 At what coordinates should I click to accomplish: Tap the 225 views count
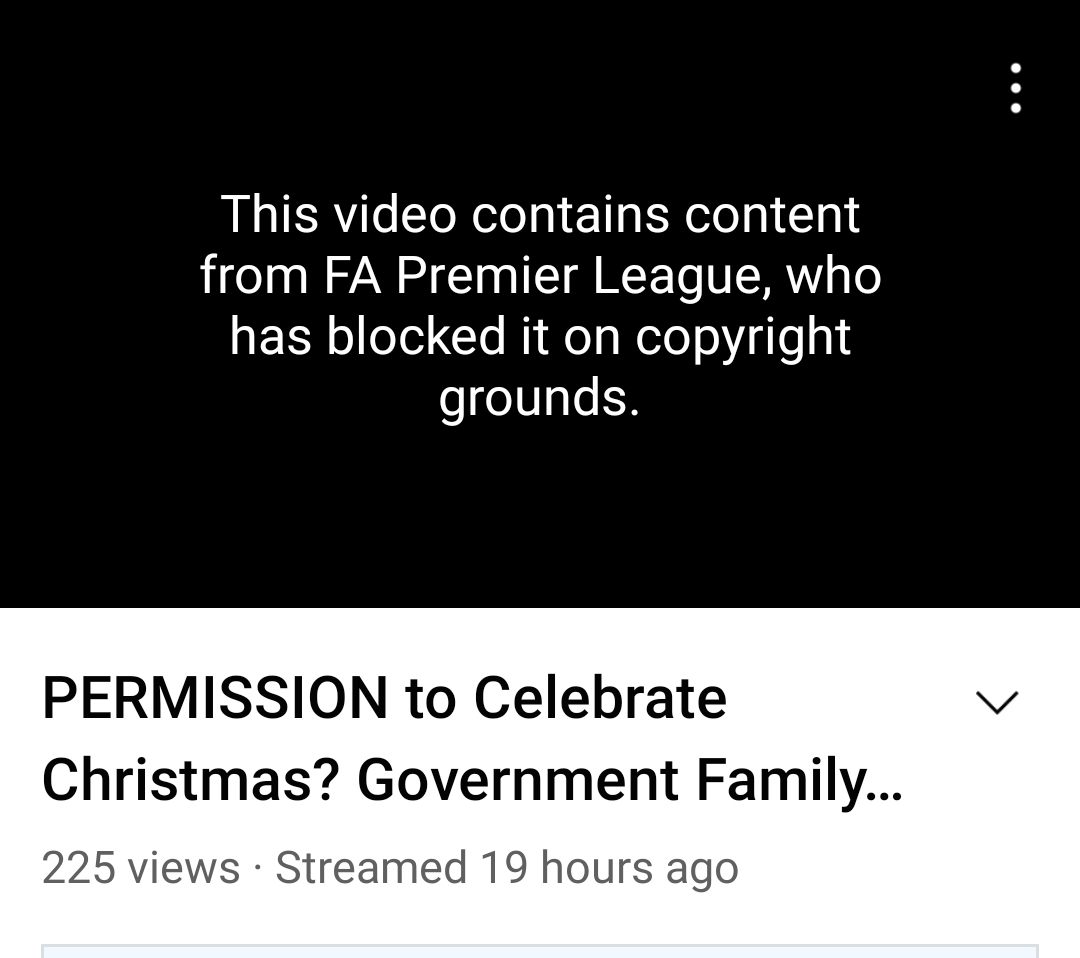point(141,867)
